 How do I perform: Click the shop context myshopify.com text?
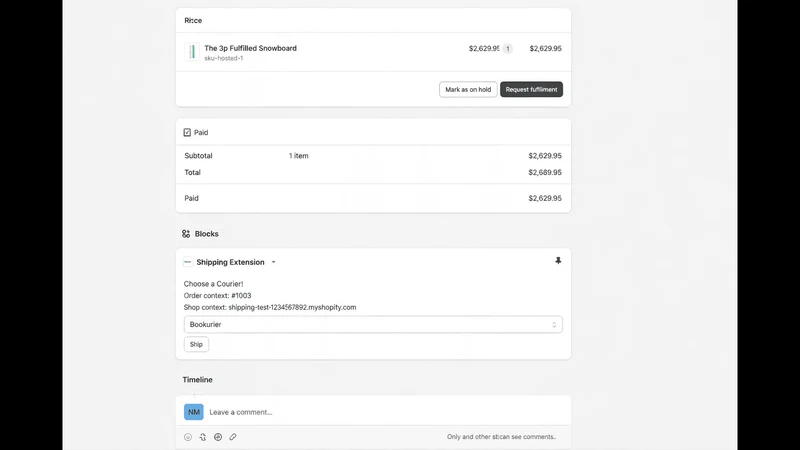(292, 307)
